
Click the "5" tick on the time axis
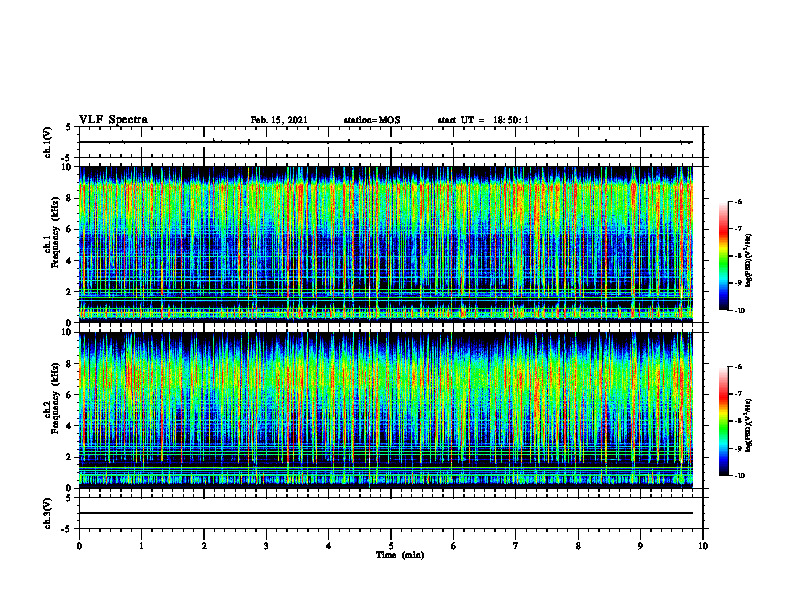tap(391, 546)
